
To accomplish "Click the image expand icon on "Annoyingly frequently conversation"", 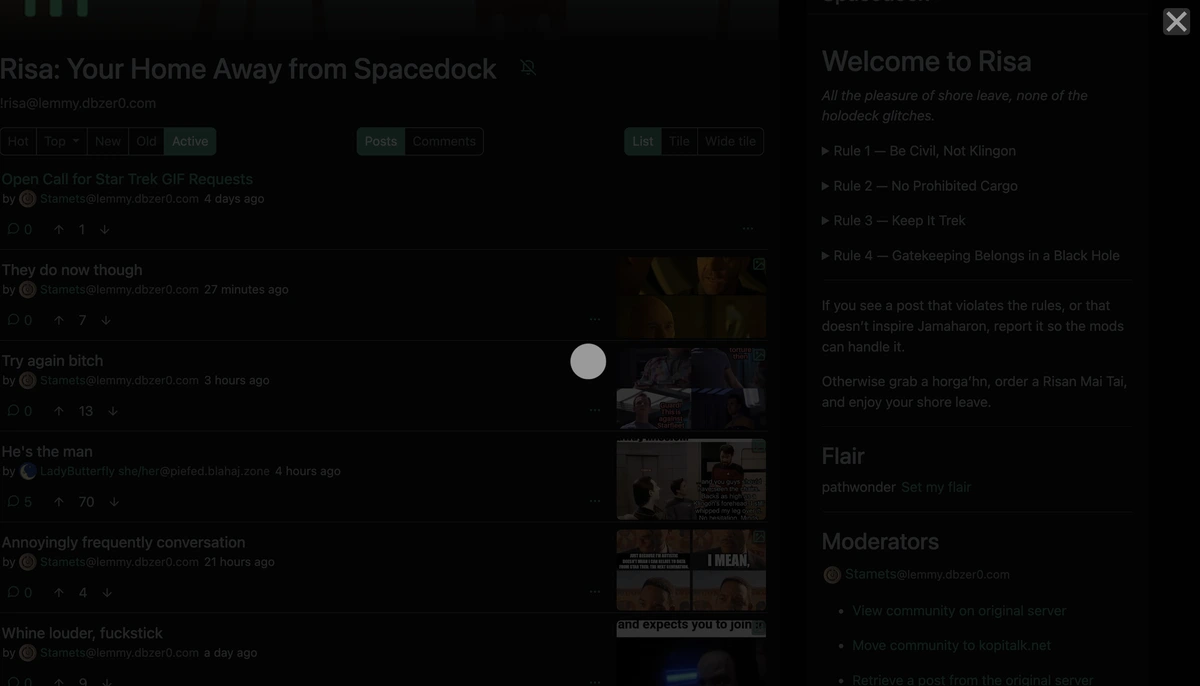I will 757,537.
